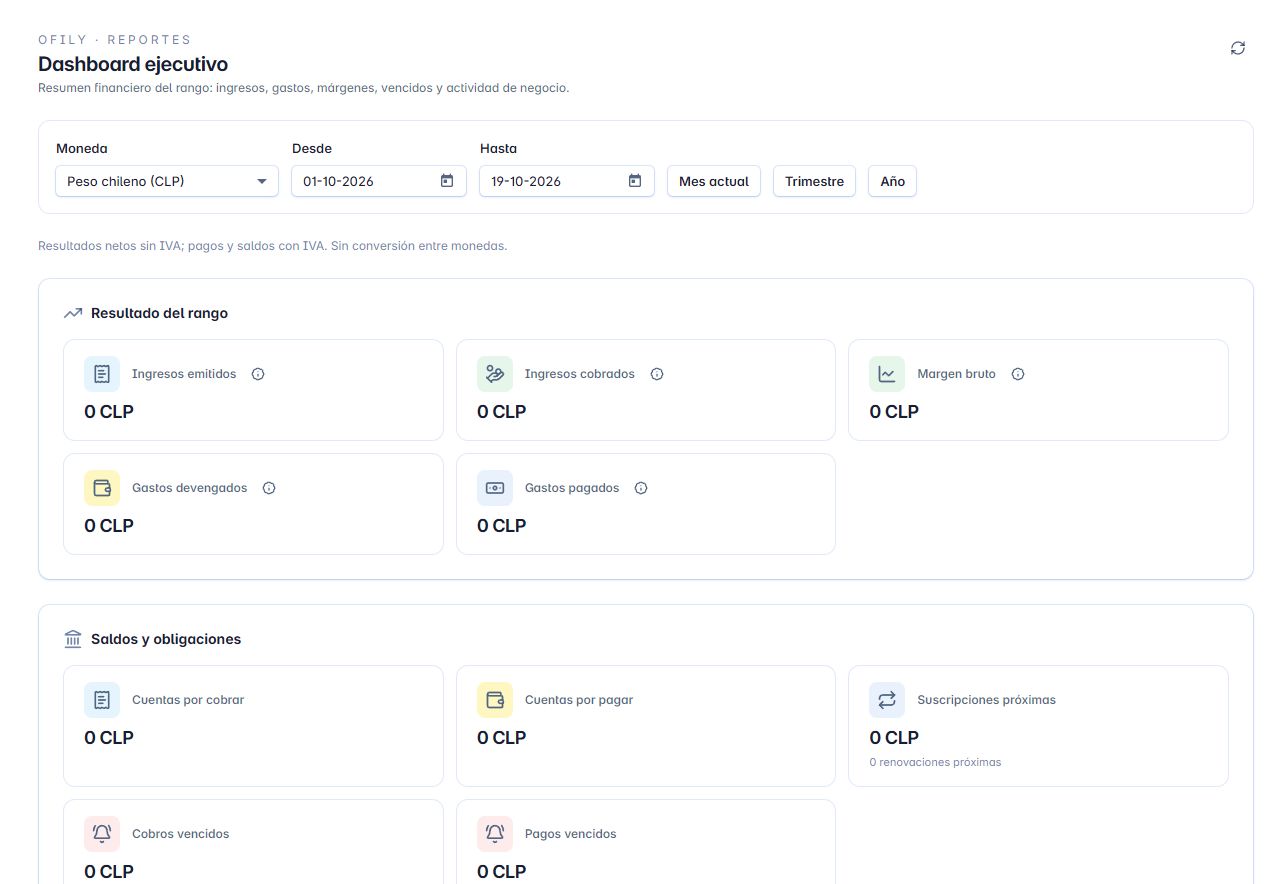Click the Cuentas por pagar label
1268x884 pixels.
click(x=579, y=700)
